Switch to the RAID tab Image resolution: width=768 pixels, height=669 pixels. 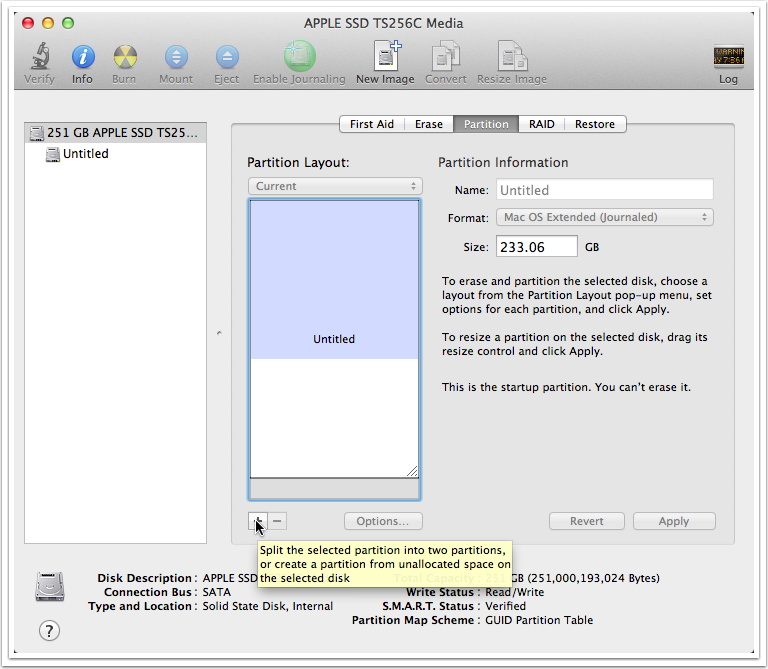coord(541,124)
